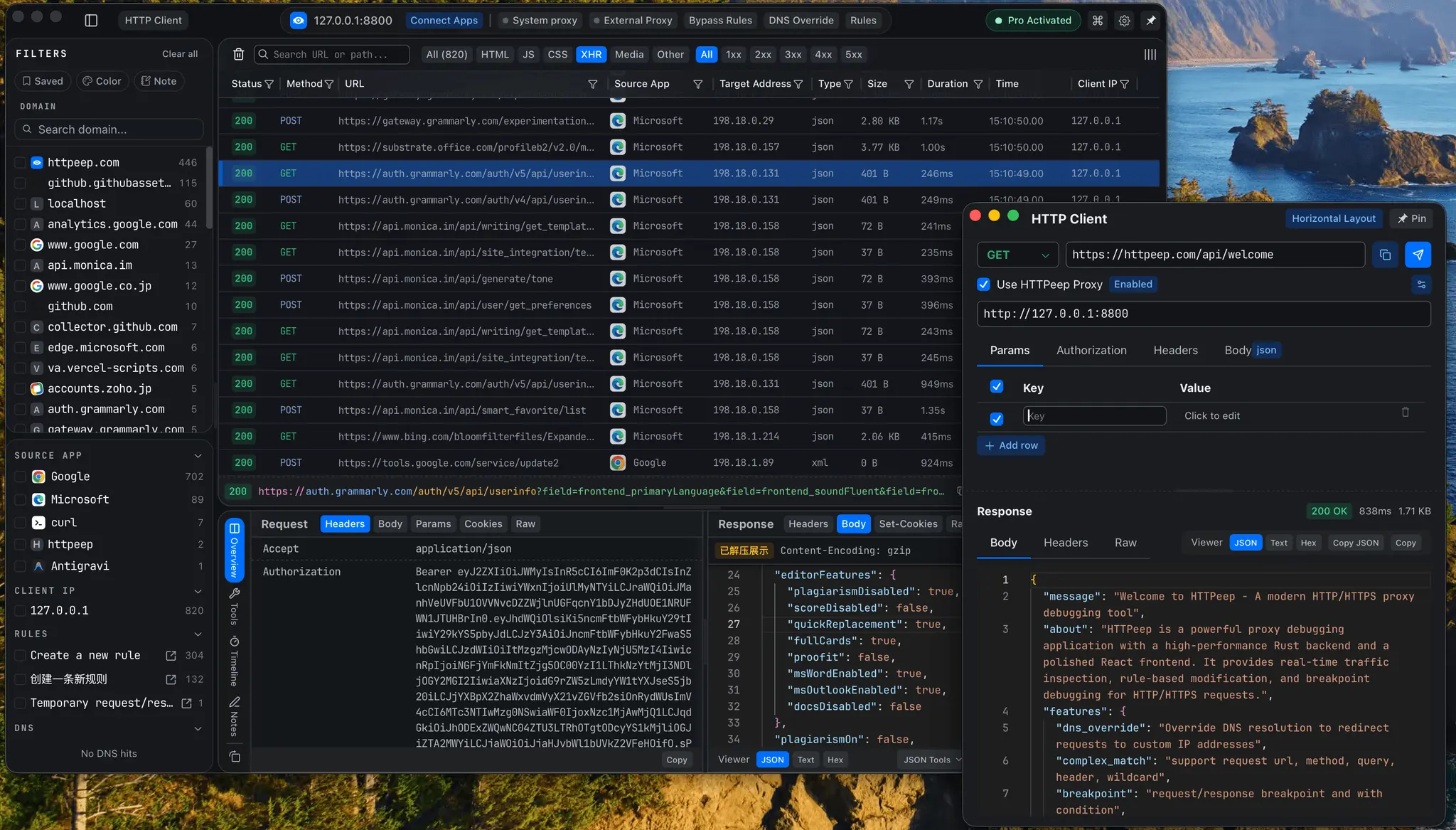The image size is (1456, 830).
Task: Check the Google source app checkbox
Action: [x=21, y=477]
